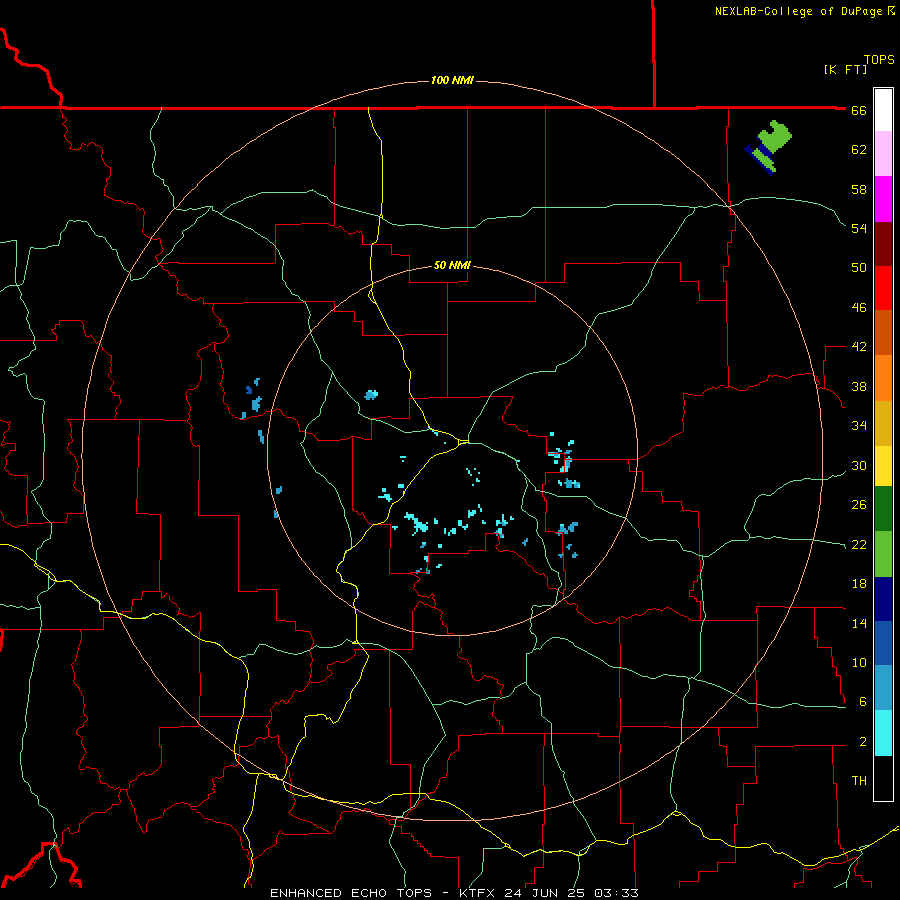
Task: Select the 10 legend value
Action: [859, 663]
